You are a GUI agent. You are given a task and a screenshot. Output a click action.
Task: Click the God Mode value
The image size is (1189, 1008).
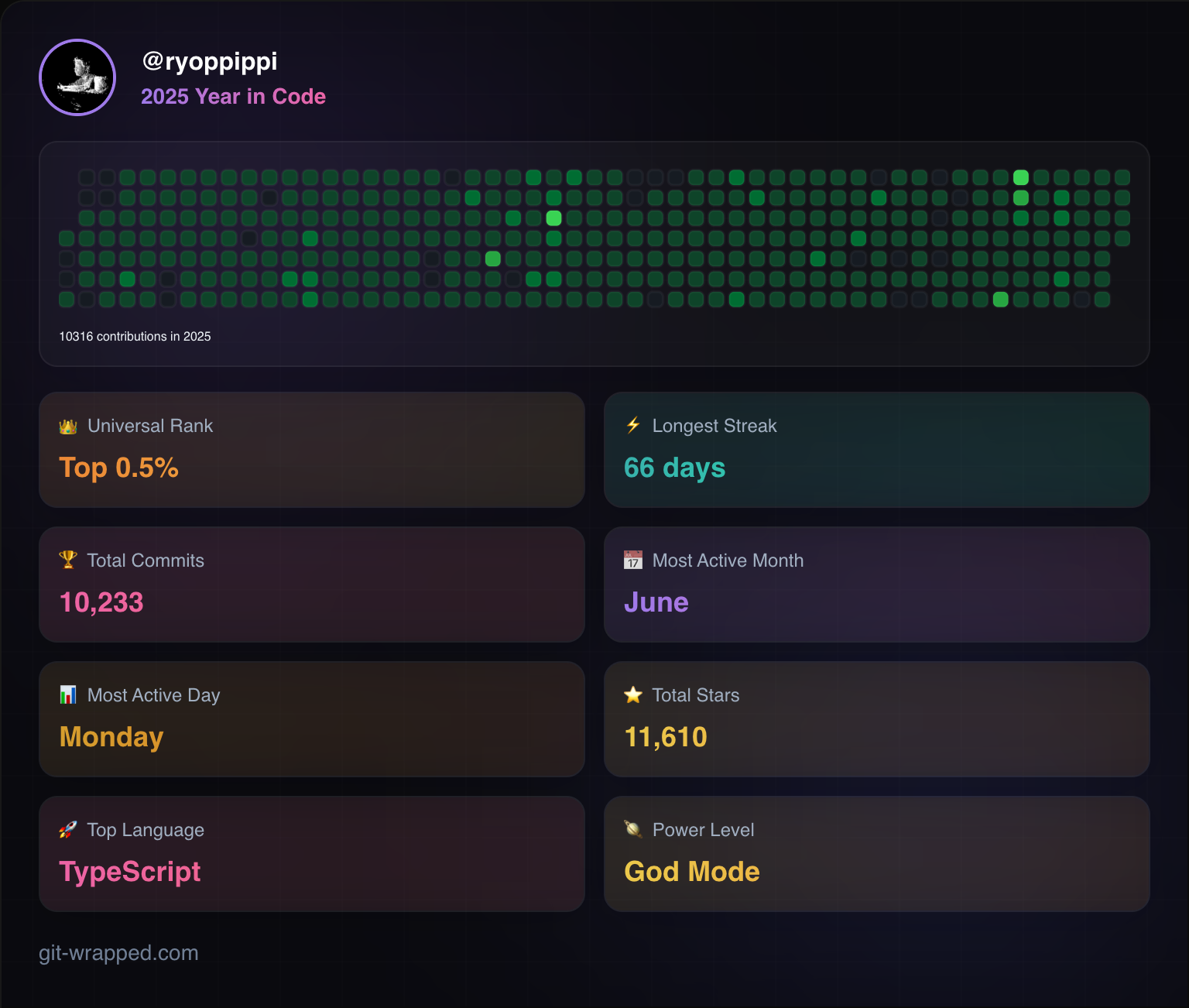tap(692, 872)
